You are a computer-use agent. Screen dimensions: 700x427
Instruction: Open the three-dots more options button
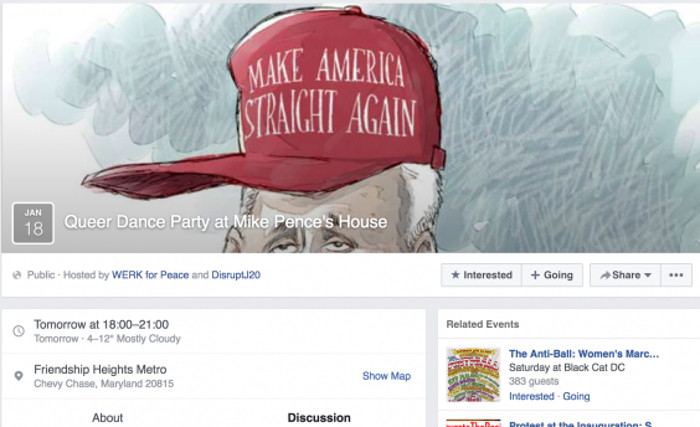point(676,275)
